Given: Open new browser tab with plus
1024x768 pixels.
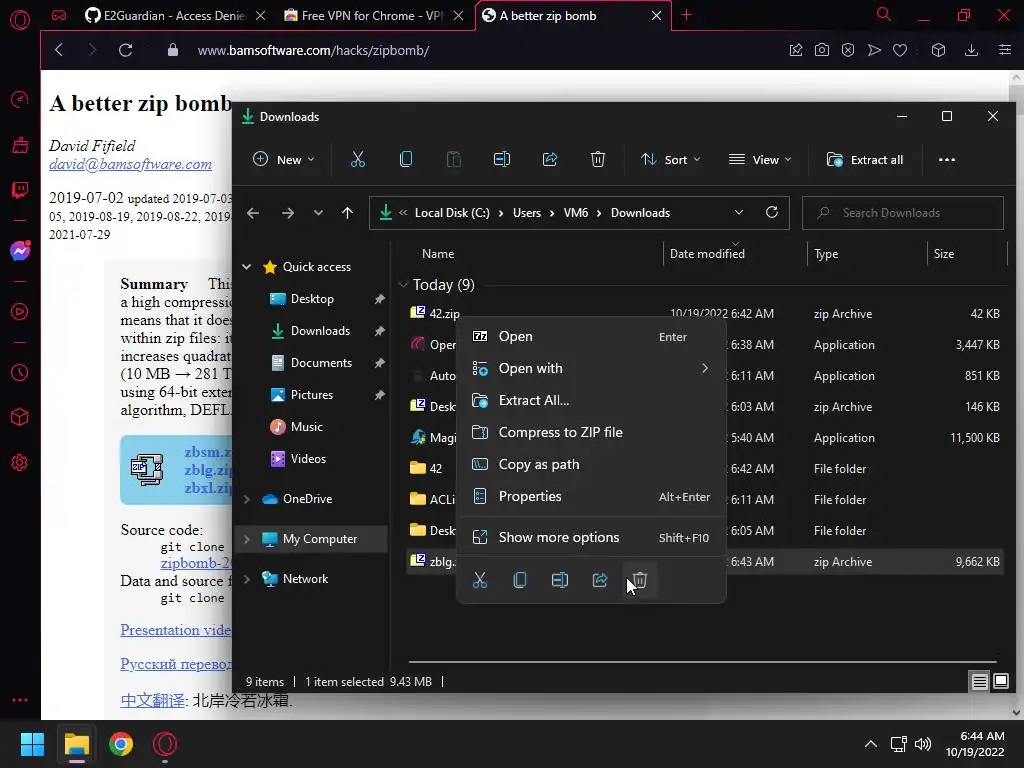Looking at the screenshot, I should click(686, 15).
